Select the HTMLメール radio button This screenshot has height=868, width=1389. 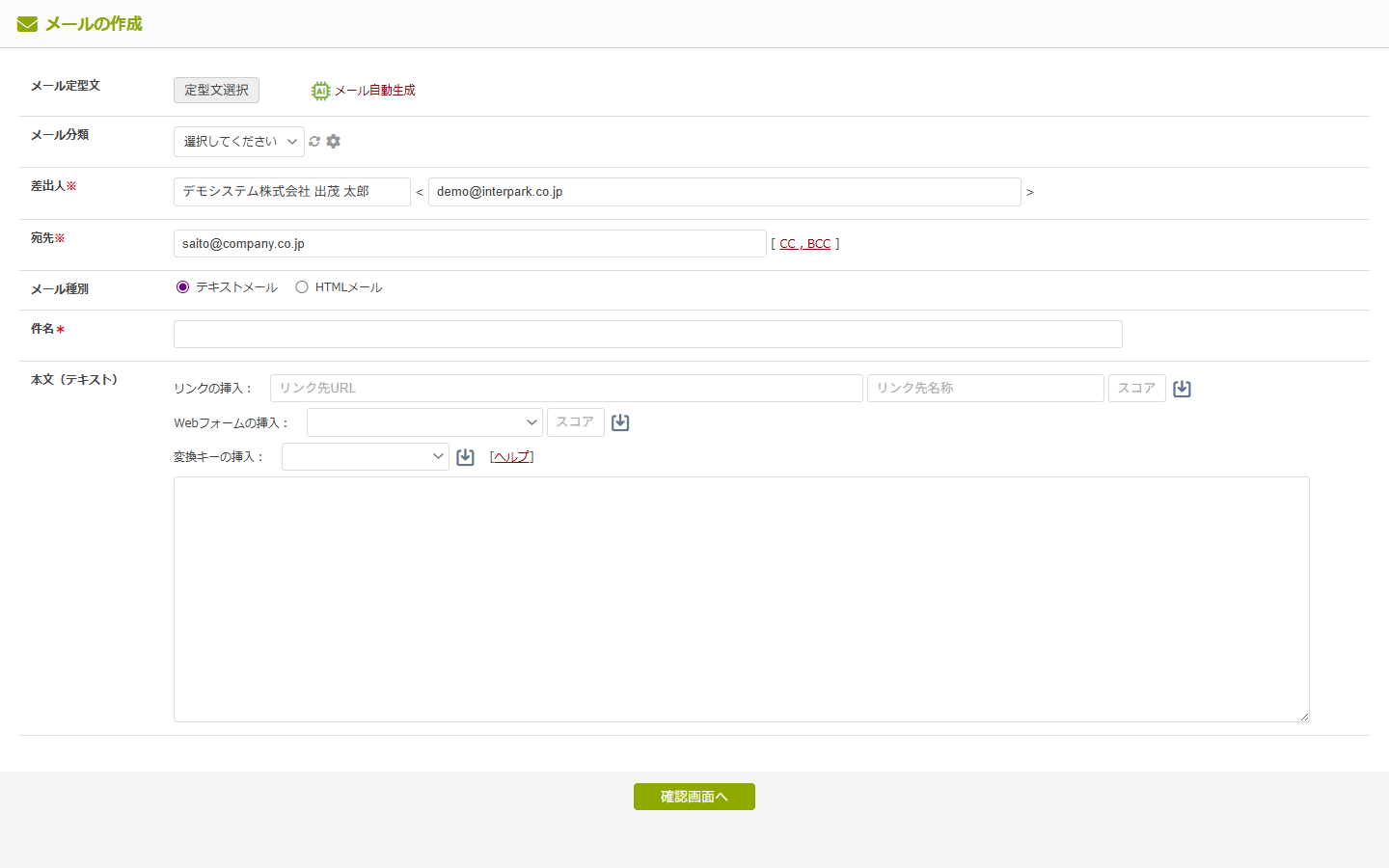[x=302, y=287]
